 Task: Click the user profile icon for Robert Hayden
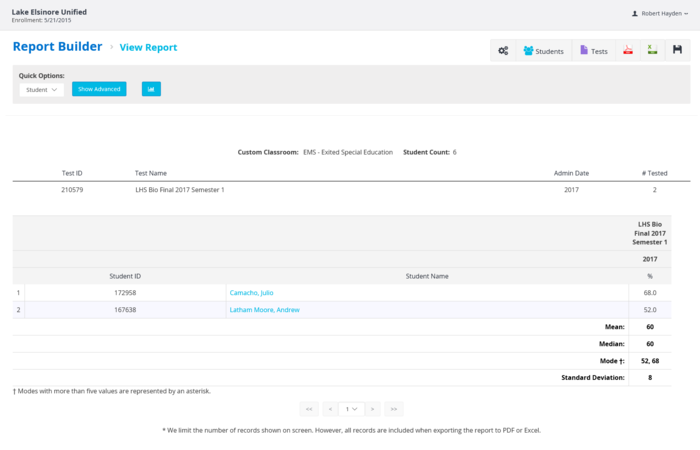click(x=635, y=14)
